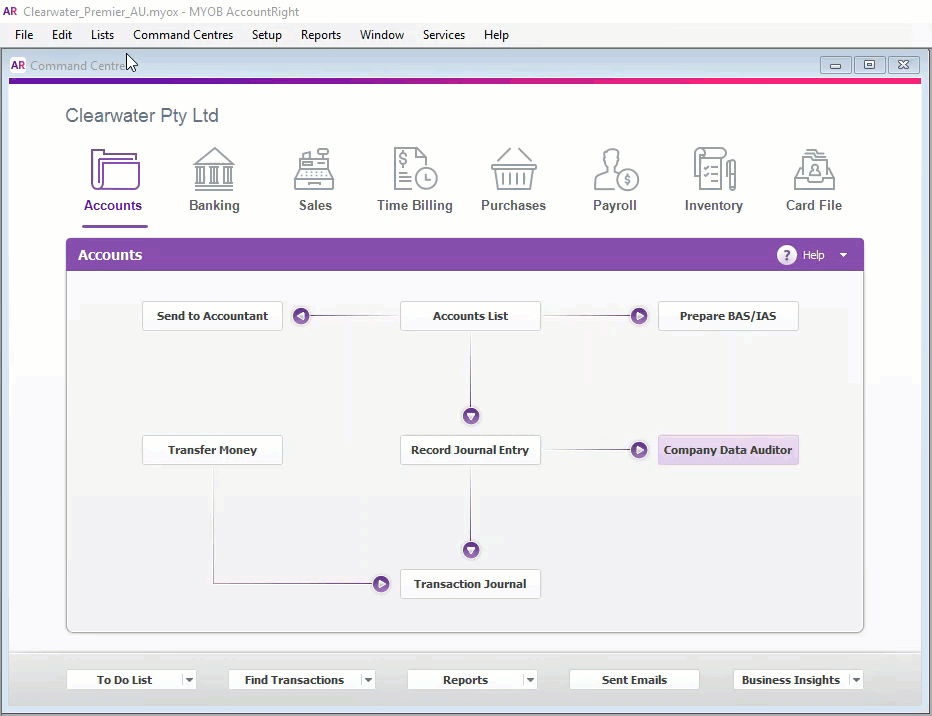932x716 pixels.
Task: Open the Lists menu
Action: tap(102, 35)
